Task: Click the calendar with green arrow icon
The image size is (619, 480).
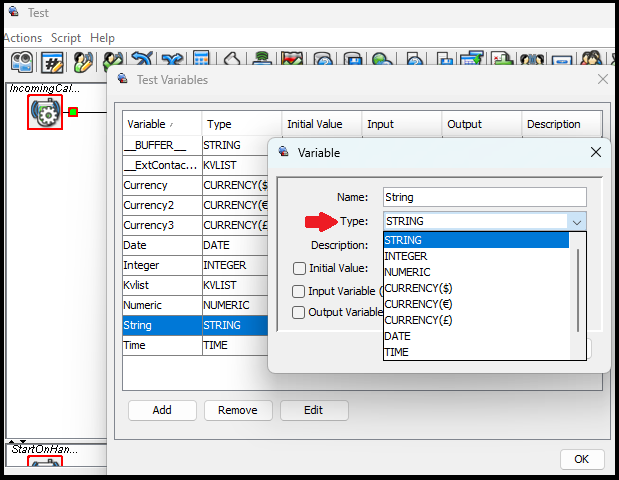Action: pos(472,58)
